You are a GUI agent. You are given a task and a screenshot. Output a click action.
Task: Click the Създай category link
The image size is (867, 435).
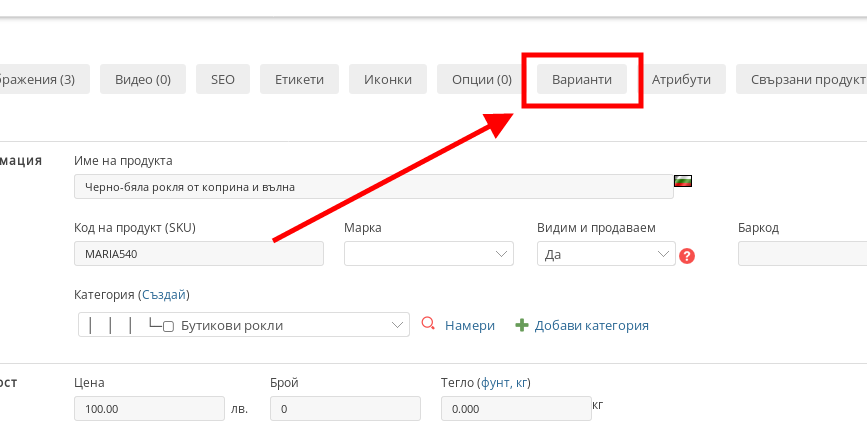point(164,295)
